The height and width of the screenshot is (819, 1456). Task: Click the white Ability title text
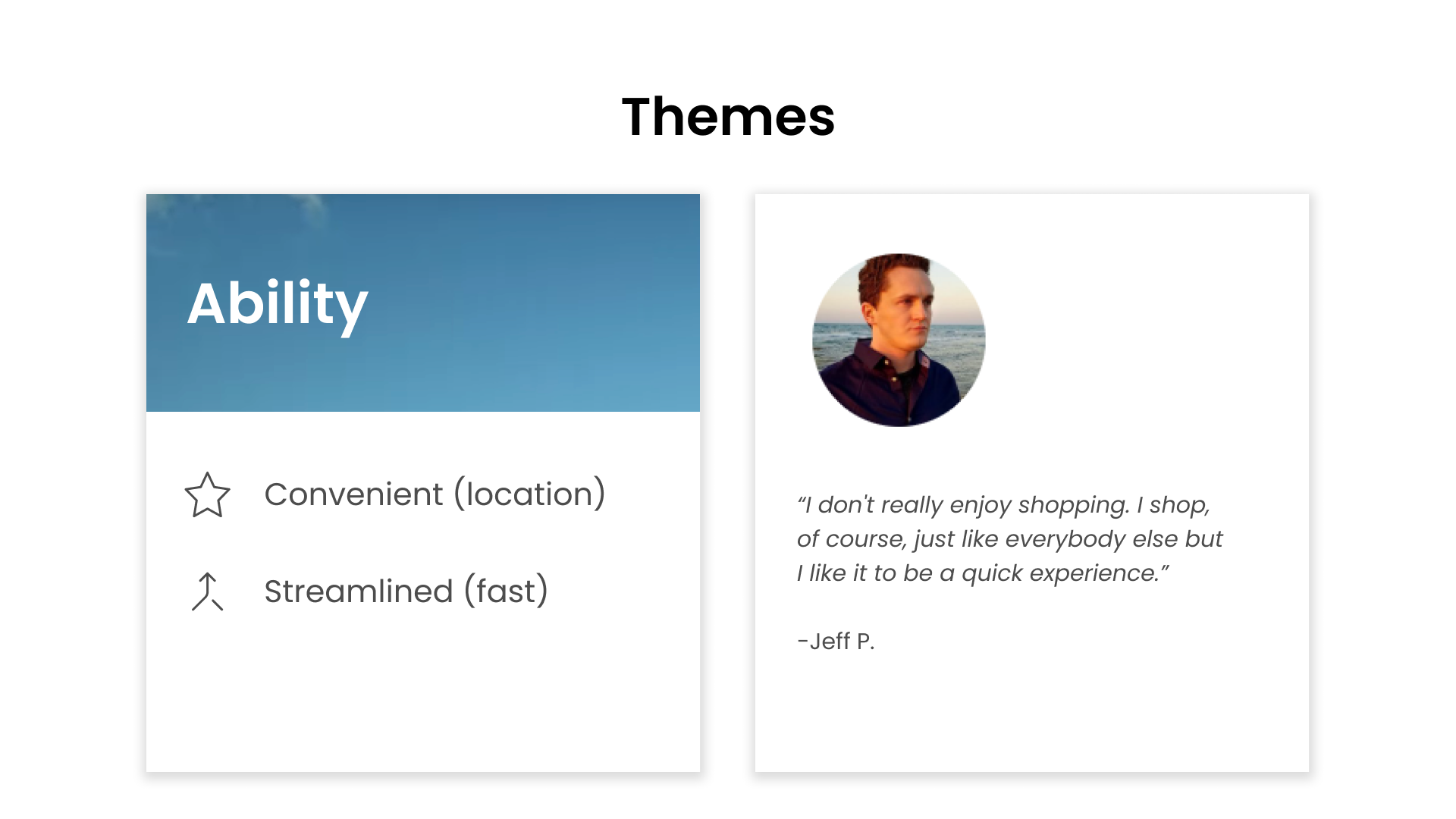point(278,305)
